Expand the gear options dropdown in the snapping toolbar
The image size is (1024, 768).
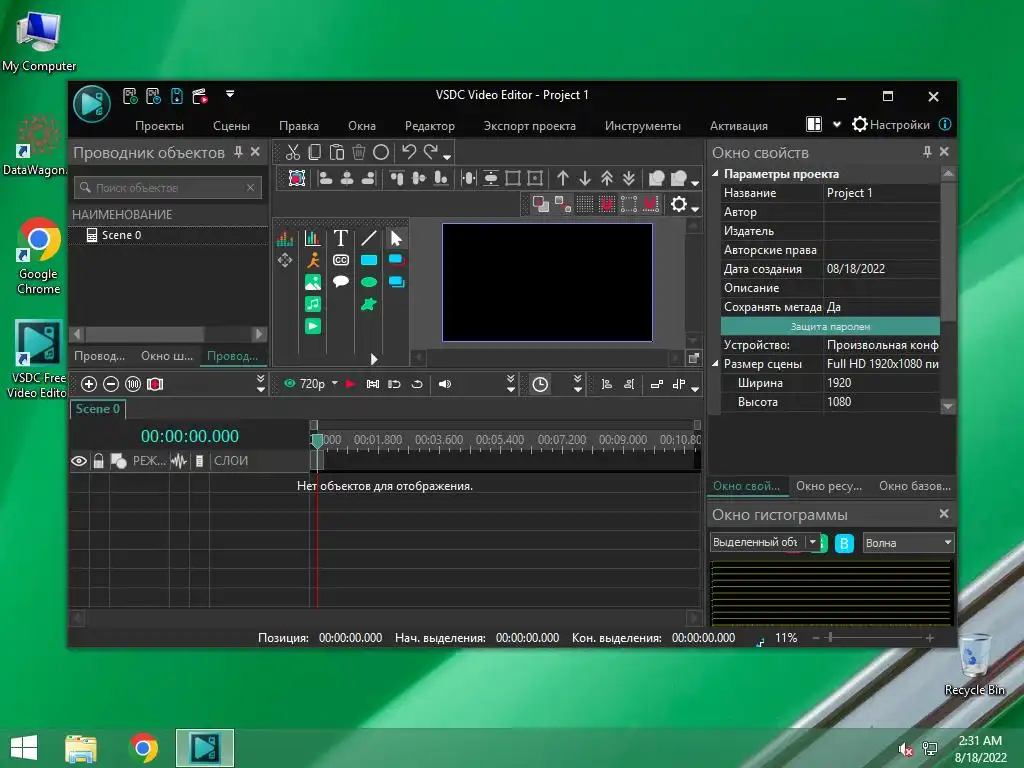[696, 209]
